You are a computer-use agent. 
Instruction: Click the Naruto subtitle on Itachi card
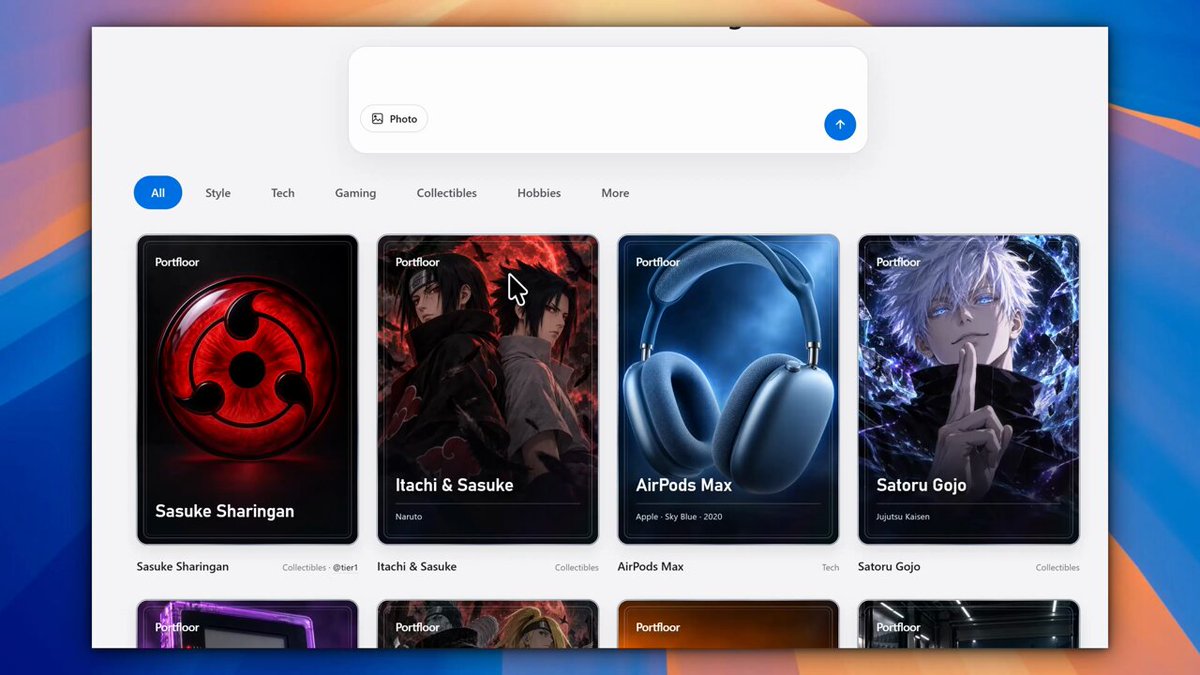coord(409,517)
